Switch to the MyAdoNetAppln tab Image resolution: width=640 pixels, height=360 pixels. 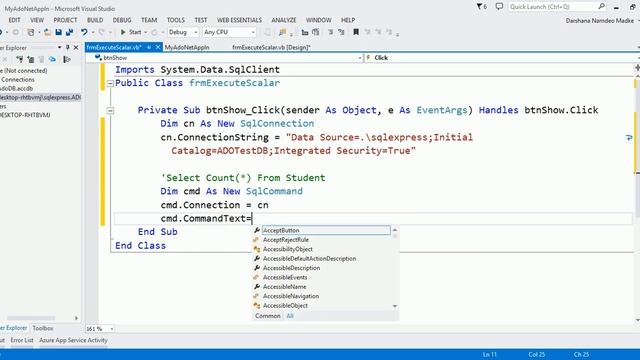187,47
